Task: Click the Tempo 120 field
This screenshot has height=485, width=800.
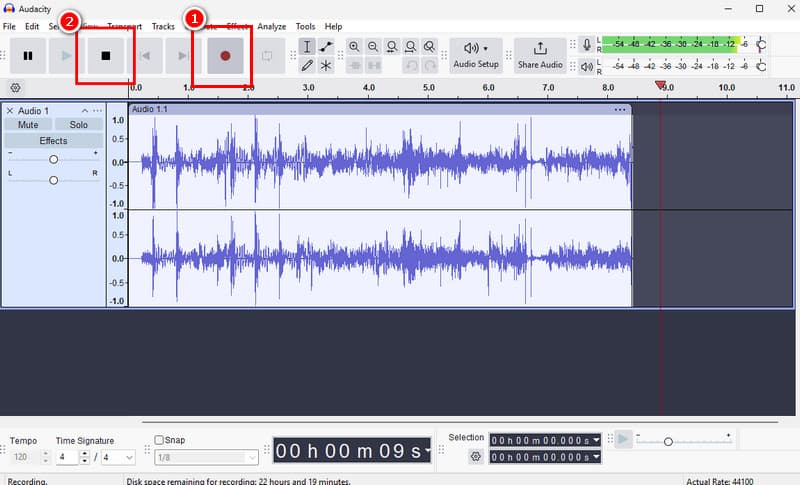Action: (x=24, y=457)
